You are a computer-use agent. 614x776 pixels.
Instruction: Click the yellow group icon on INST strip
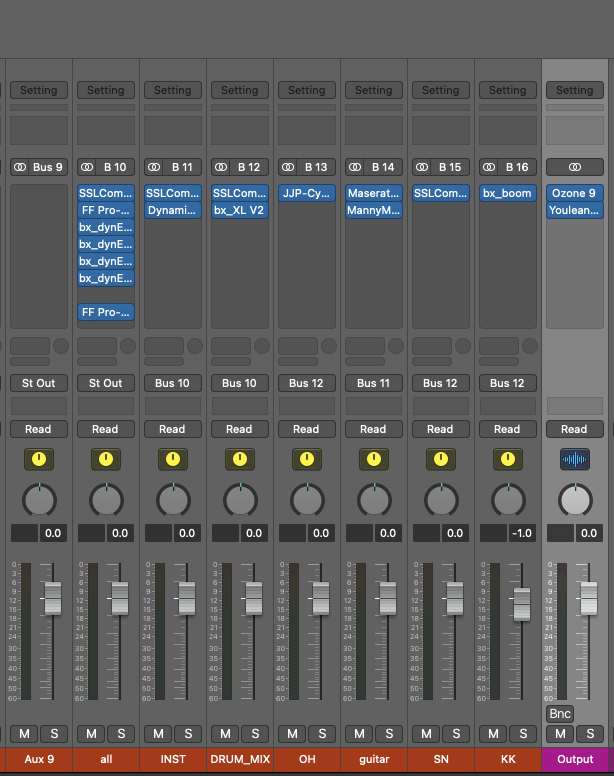(x=173, y=459)
